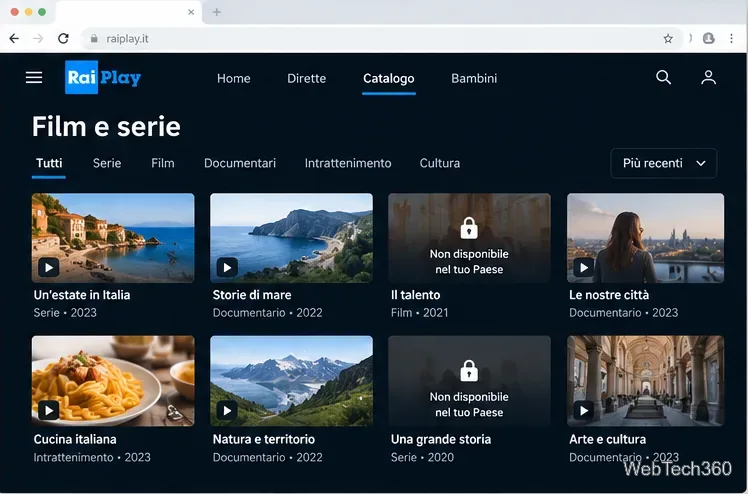Screen dimensions: 748x494
Task: Open Dirette in the navigation
Action: click(x=307, y=78)
